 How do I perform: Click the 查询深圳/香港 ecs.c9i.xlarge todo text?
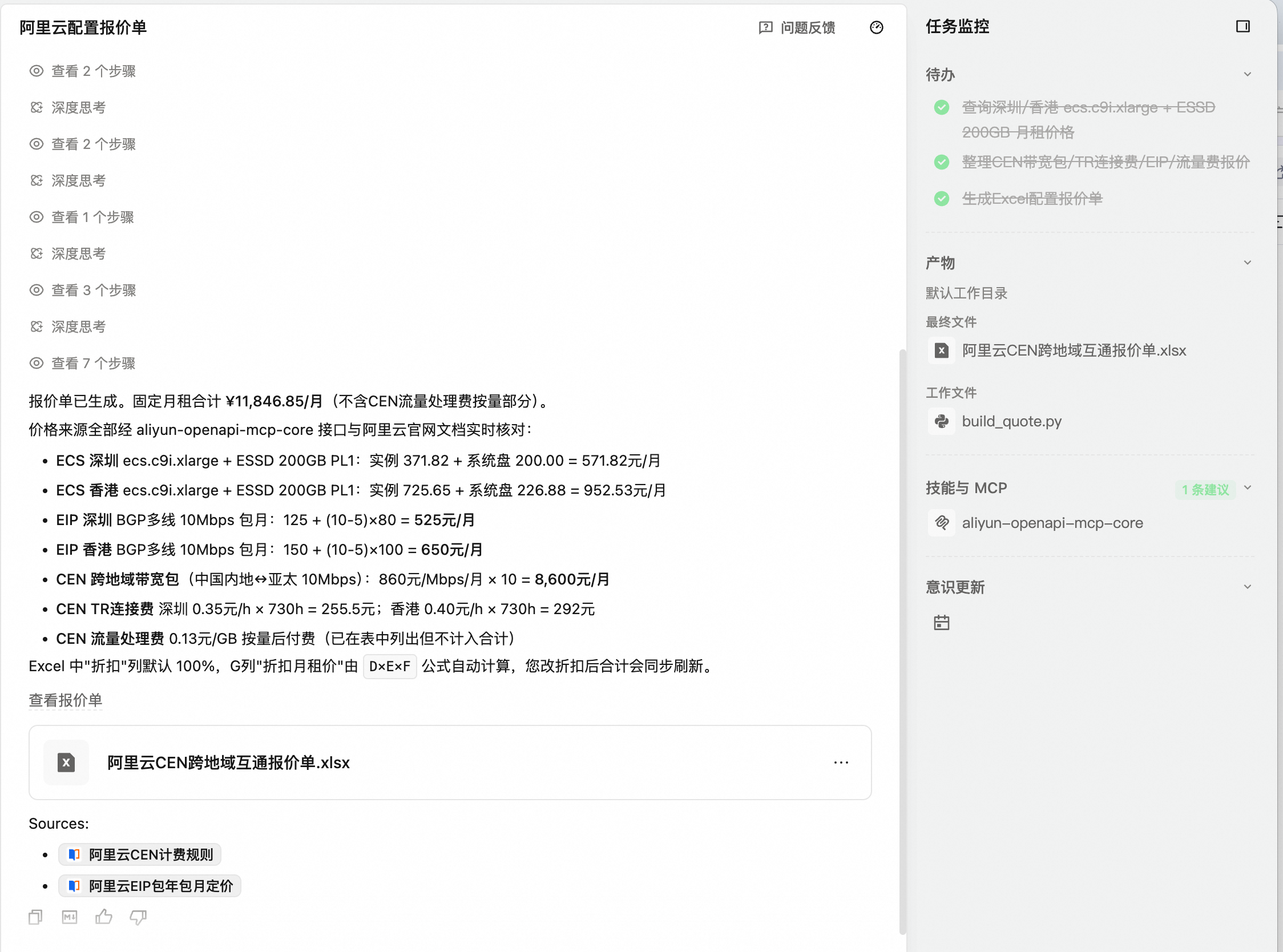pyautogui.click(x=1088, y=120)
